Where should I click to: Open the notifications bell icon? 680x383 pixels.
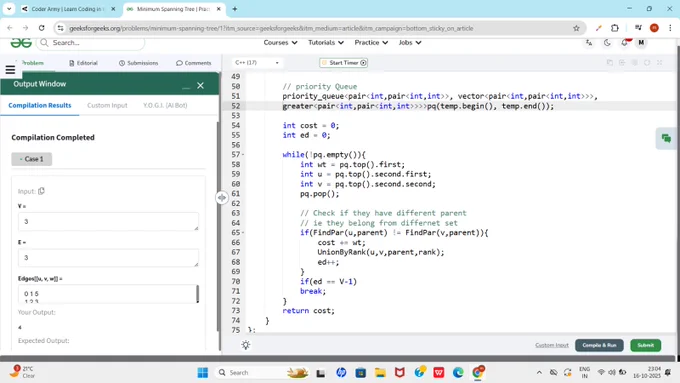[x=625, y=43]
